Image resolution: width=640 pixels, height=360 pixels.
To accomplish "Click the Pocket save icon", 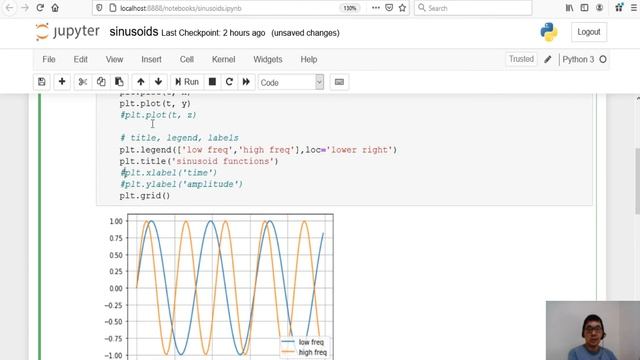I will pyautogui.click(x=389, y=8).
